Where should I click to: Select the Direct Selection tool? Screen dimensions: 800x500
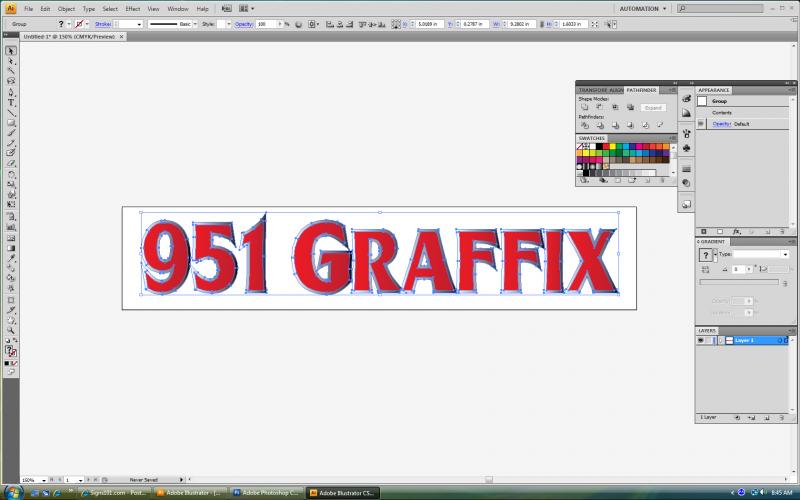(x=11, y=61)
